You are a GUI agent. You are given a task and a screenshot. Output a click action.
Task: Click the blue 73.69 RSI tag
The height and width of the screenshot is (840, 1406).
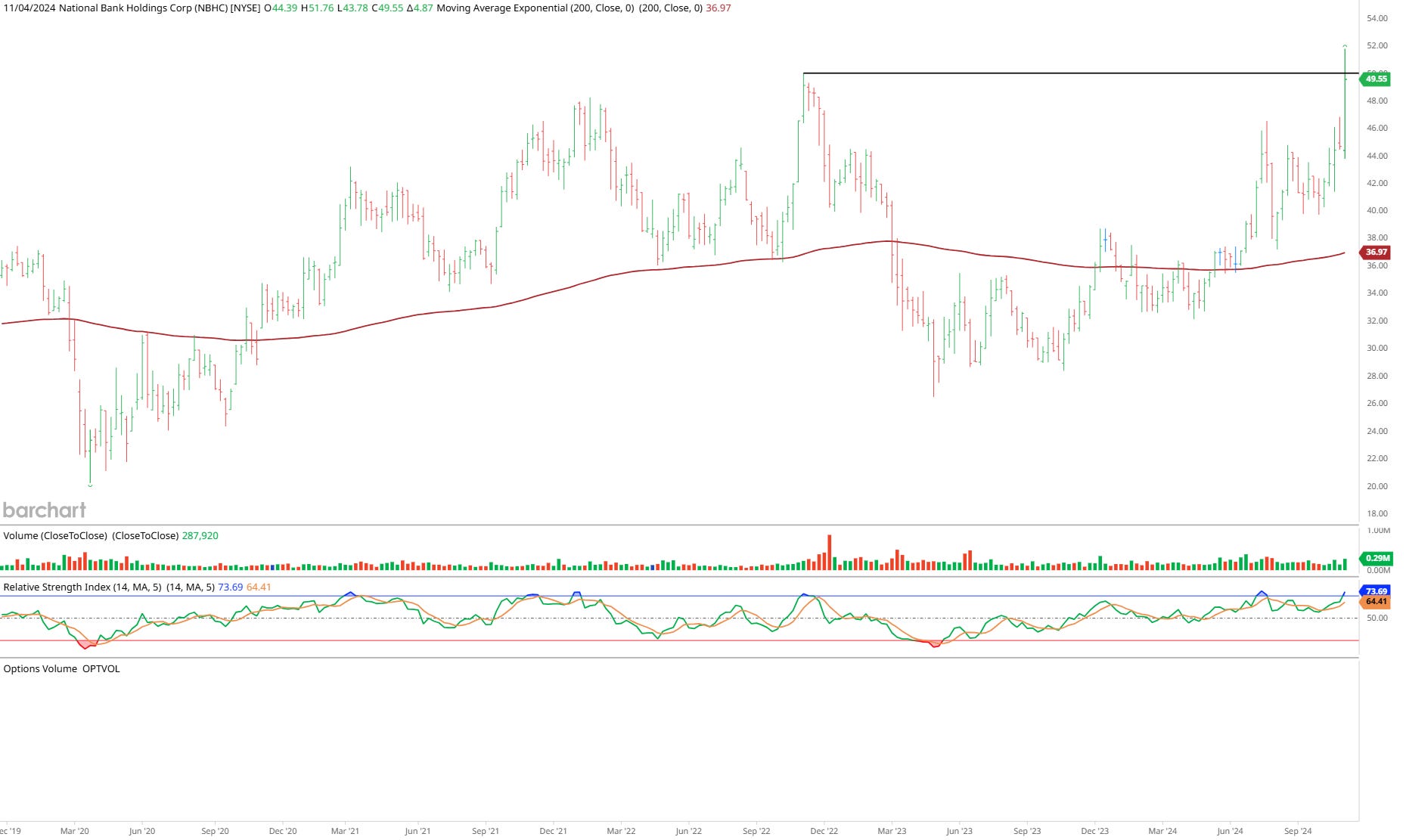(x=1375, y=591)
